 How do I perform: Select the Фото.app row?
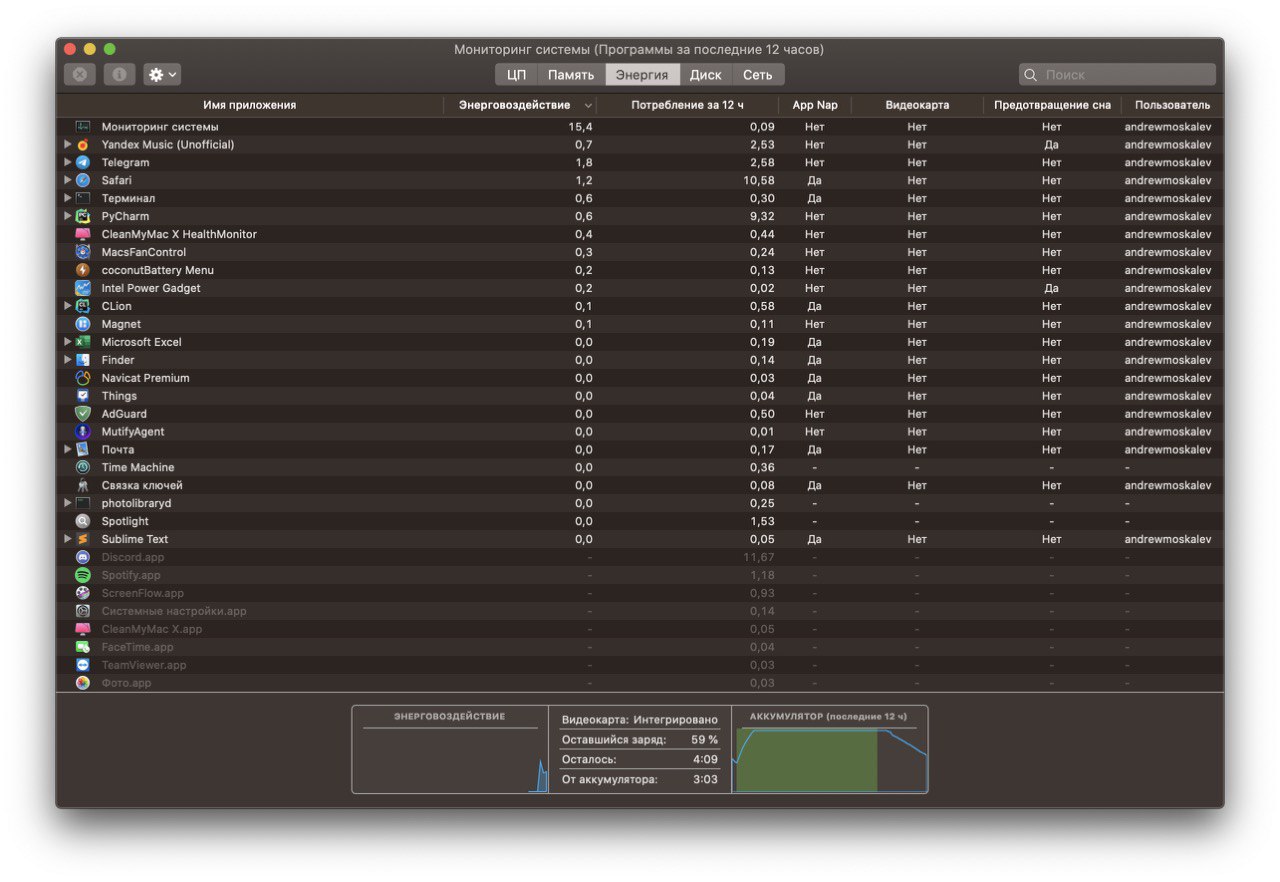(640, 683)
